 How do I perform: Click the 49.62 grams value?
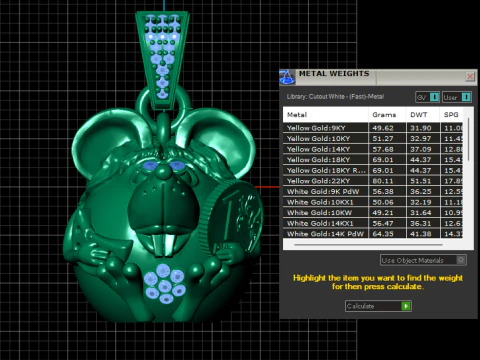coord(383,128)
